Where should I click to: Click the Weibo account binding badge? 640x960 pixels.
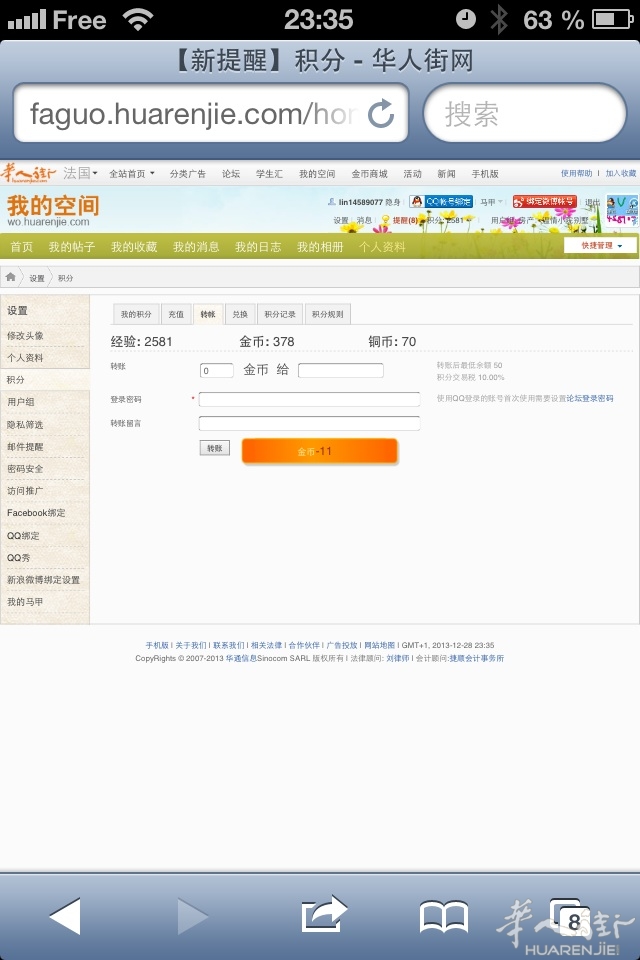(544, 202)
